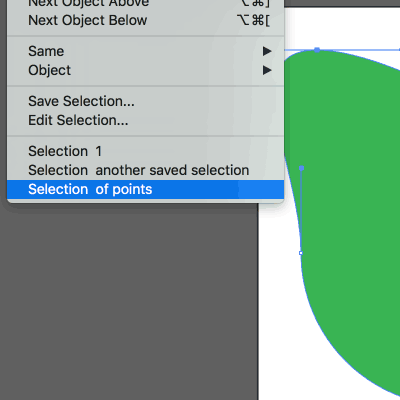Click the round direction handle inside green shape
Screen dimensions: 400x400
pos(302,169)
